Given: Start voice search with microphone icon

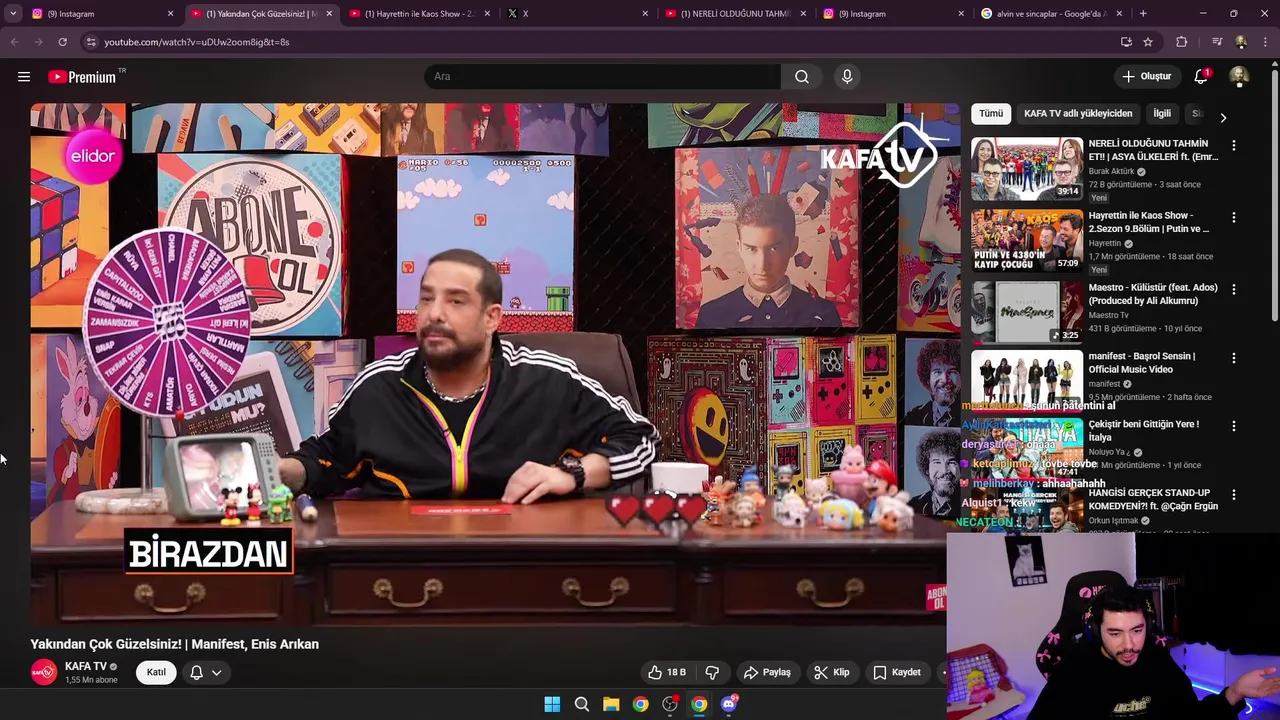Looking at the screenshot, I should [x=847, y=77].
